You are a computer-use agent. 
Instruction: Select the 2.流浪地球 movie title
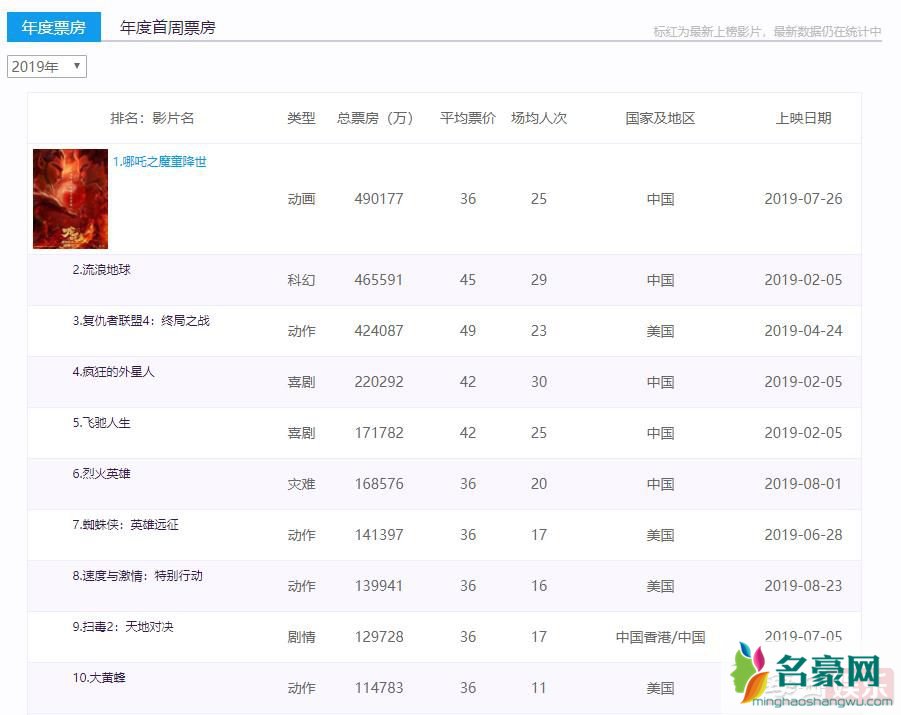[x=101, y=270]
